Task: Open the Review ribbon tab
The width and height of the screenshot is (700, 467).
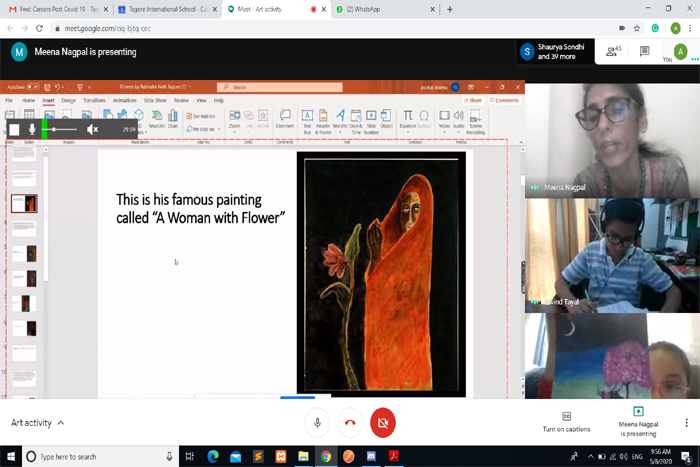Action: tap(181, 100)
